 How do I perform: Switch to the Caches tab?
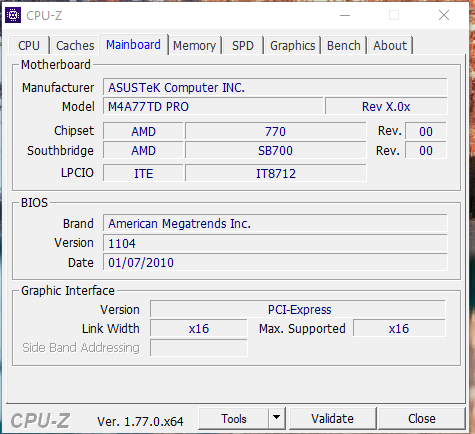(x=75, y=45)
